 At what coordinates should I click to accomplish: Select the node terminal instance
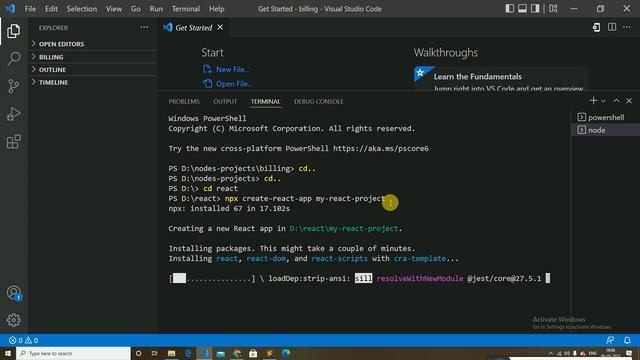605,130
